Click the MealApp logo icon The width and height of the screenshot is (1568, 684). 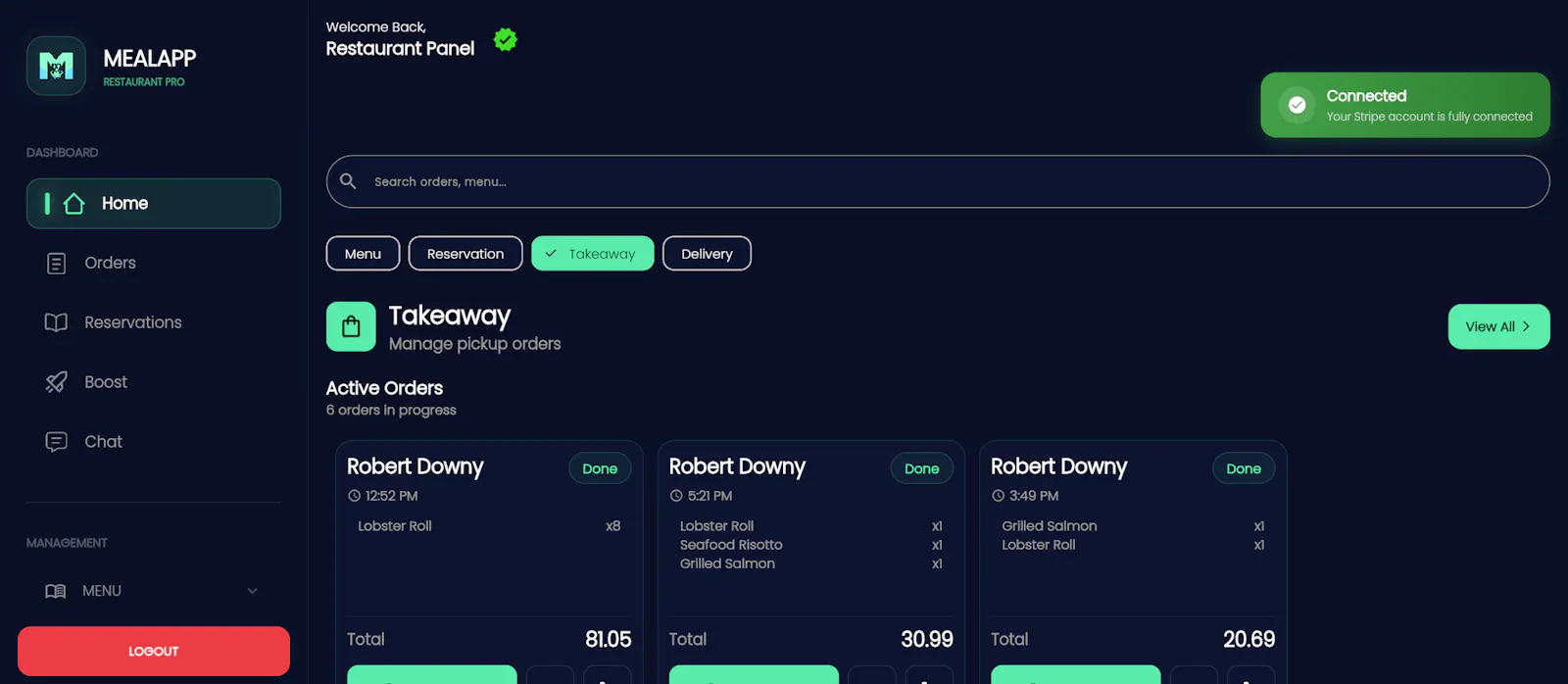[x=56, y=66]
